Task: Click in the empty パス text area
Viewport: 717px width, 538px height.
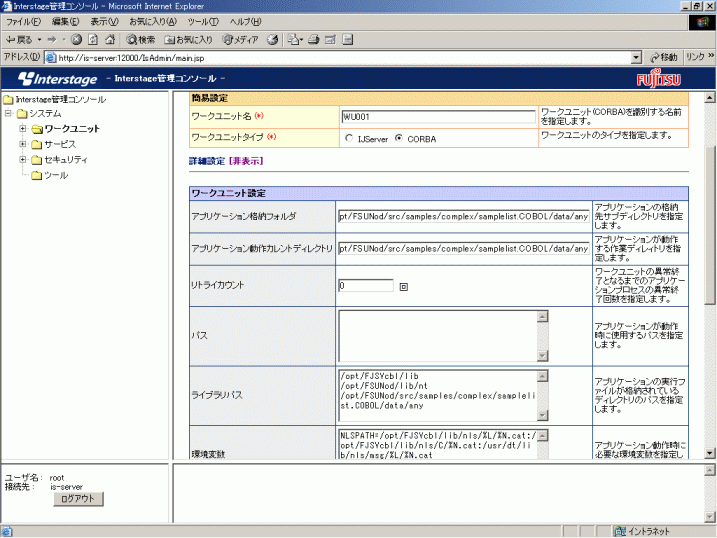Action: tap(438, 336)
